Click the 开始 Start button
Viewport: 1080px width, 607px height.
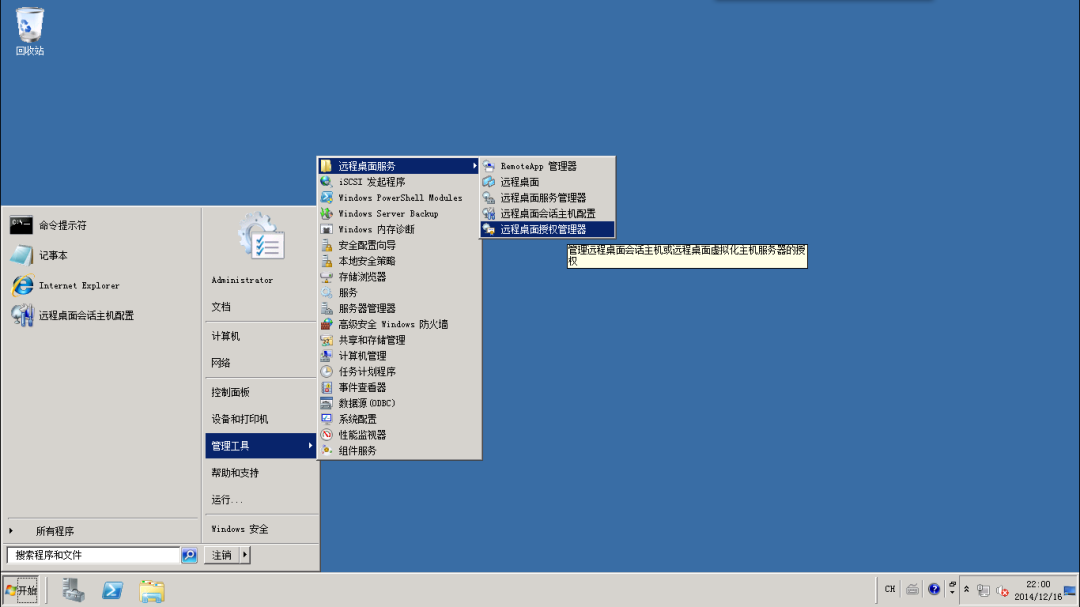coord(21,590)
